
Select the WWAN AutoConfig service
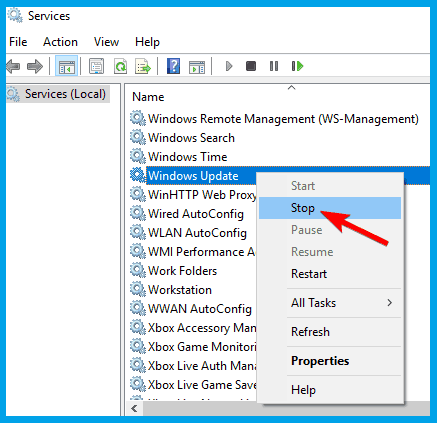tap(200, 309)
